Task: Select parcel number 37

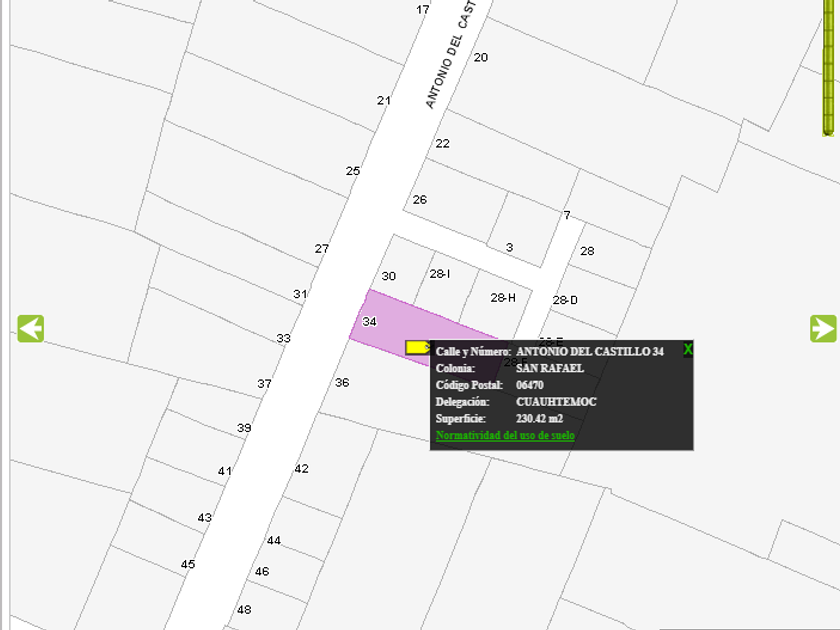Action: tap(264, 384)
